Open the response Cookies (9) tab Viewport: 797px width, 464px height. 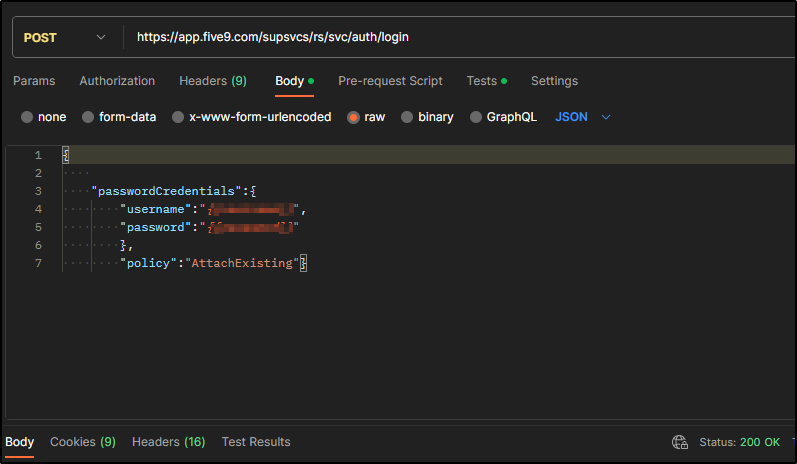pyautogui.click(x=83, y=442)
